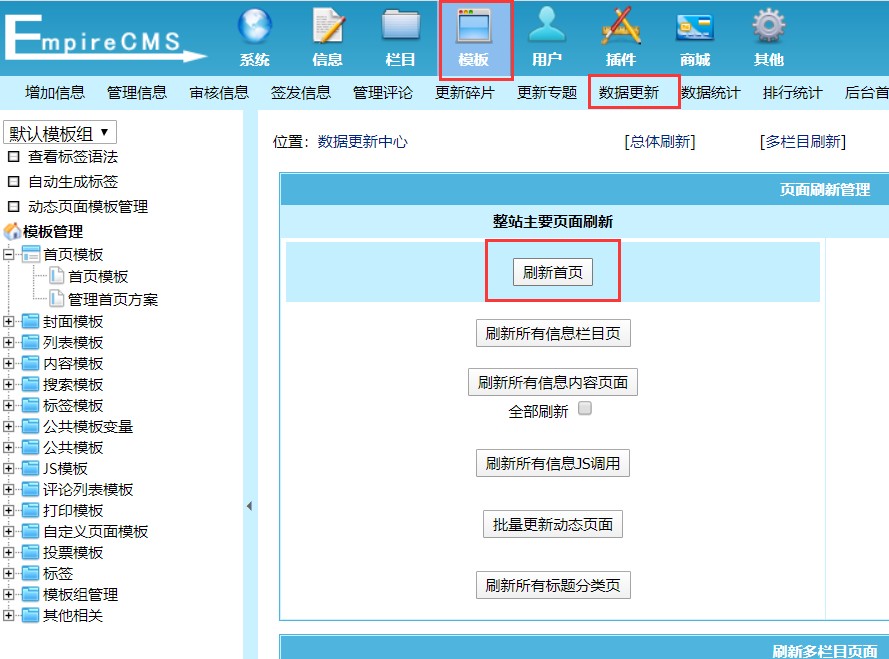889x659 pixels.
Task: Open the 信息 document-pencil icon
Action: pos(328,27)
